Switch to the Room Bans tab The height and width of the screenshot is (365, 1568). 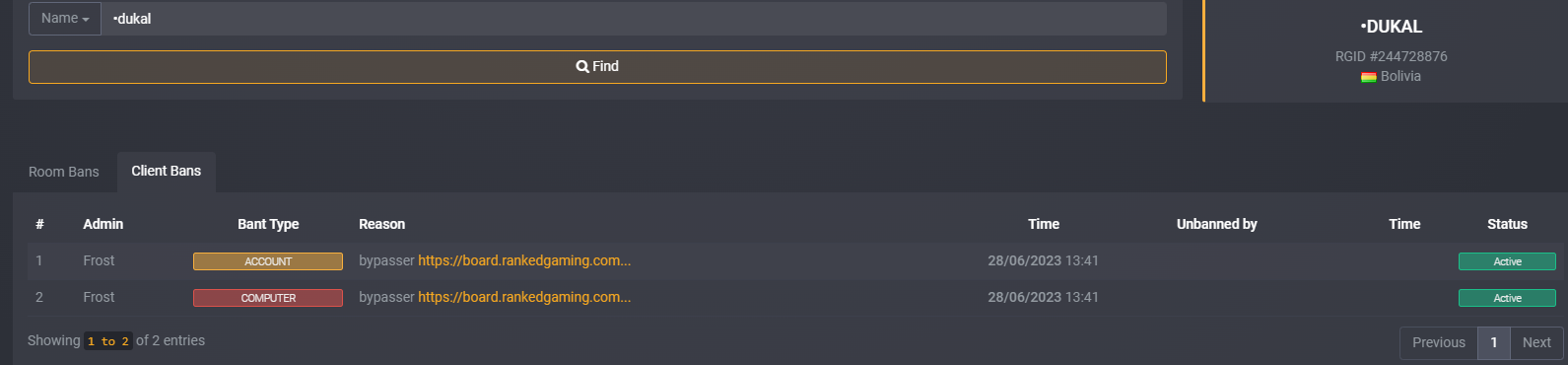tap(64, 172)
